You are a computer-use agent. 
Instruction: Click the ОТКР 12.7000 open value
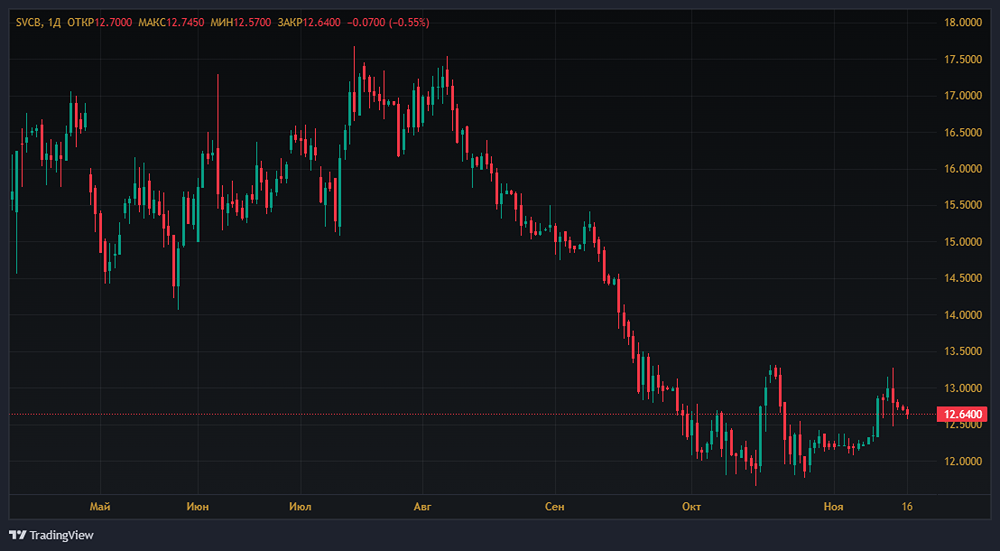pyautogui.click(x=99, y=22)
